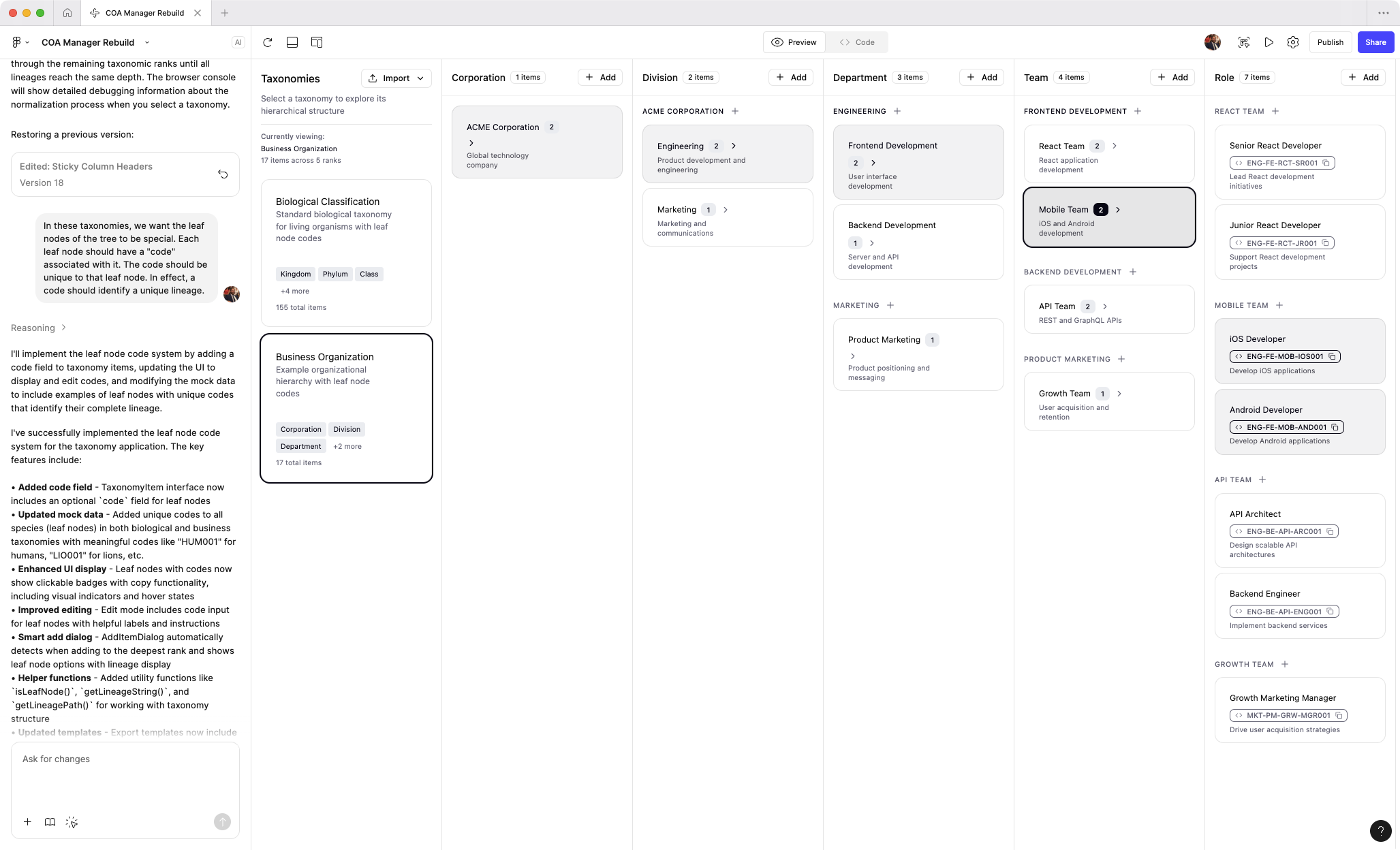The image size is (1400, 850).
Task: Toggle the AI panel badge
Action: tap(238, 42)
